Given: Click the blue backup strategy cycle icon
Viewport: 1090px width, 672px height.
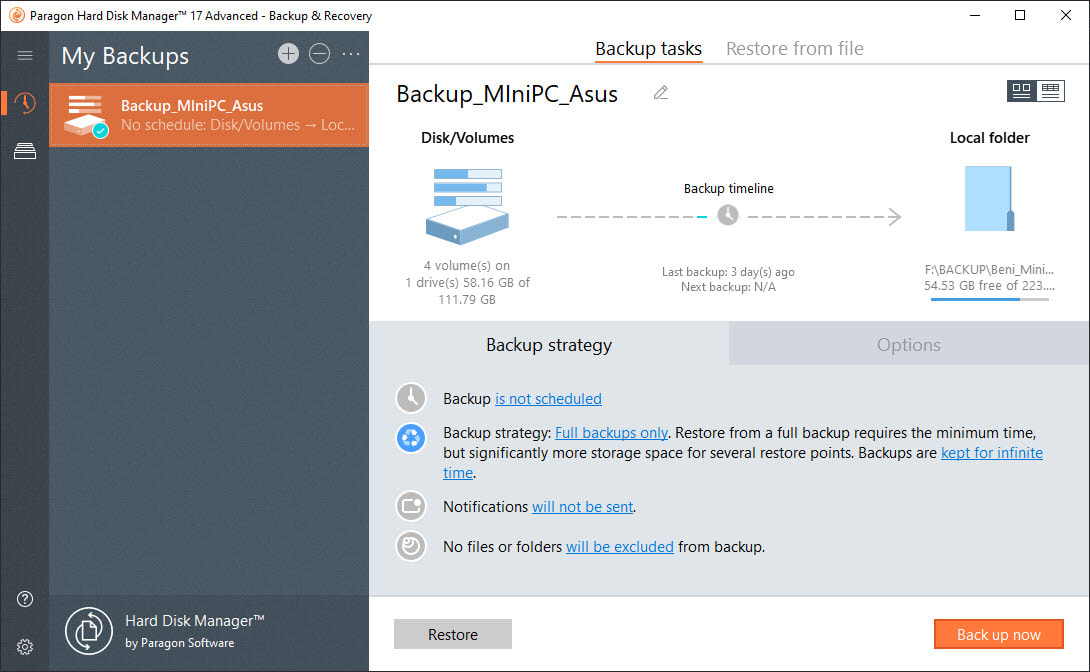Looking at the screenshot, I should point(411,439).
